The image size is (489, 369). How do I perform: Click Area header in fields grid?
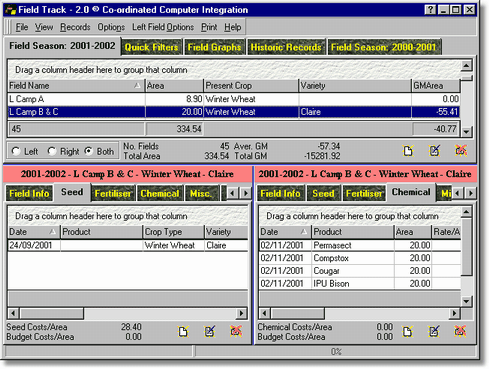point(174,86)
